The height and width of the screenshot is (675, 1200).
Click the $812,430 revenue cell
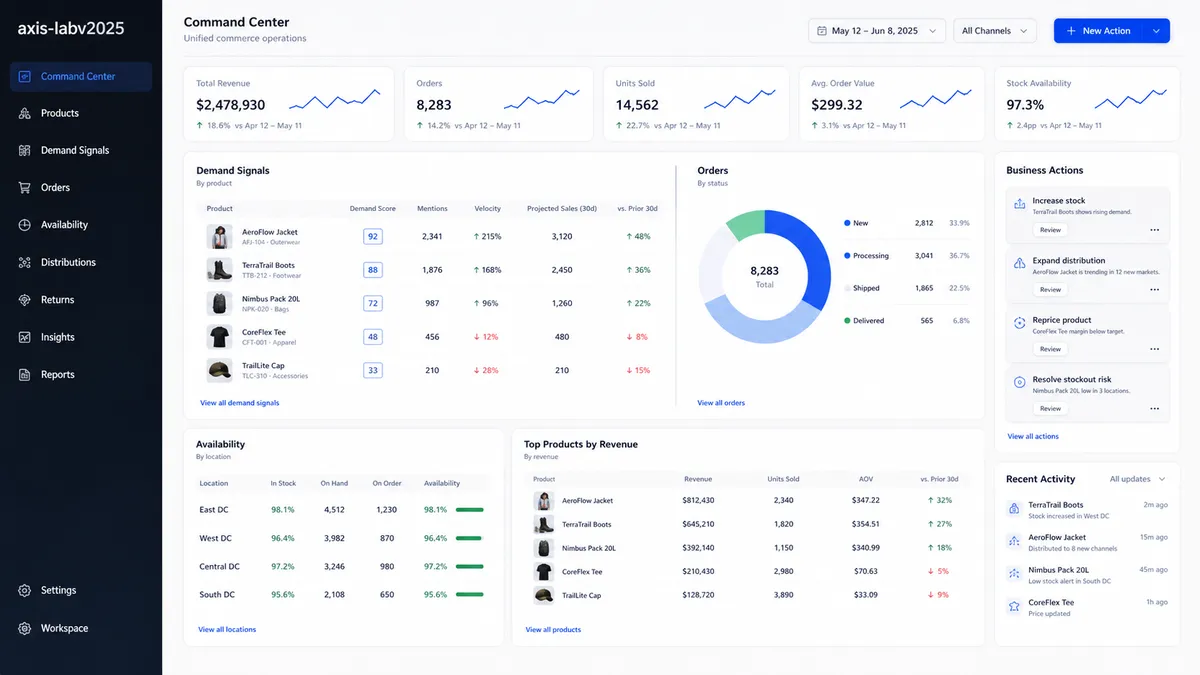click(x=698, y=501)
